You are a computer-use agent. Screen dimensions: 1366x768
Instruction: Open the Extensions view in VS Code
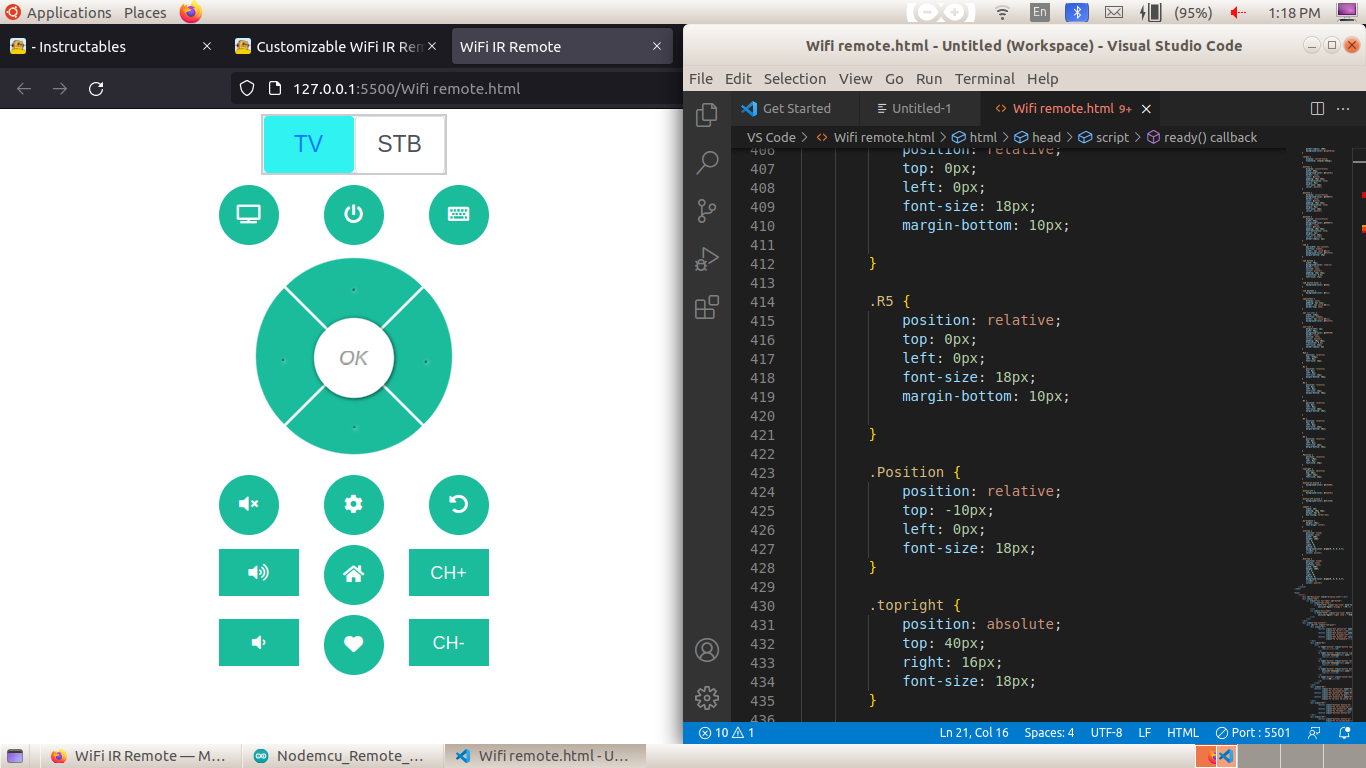[707, 305]
